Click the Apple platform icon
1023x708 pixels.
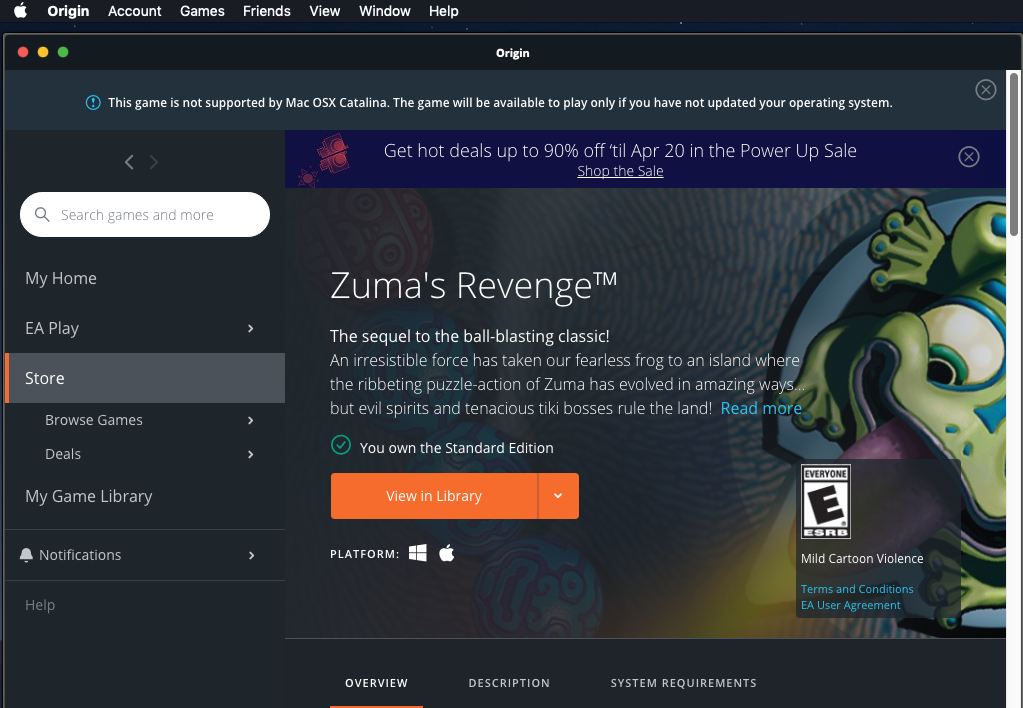447,553
